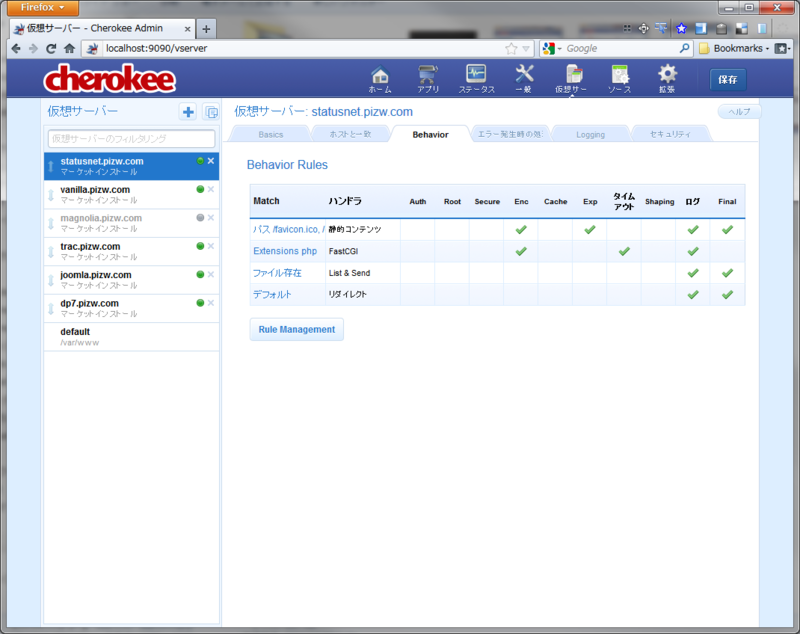
Task: Delete dp7.pizw.com with its X icon
Action: coord(211,303)
